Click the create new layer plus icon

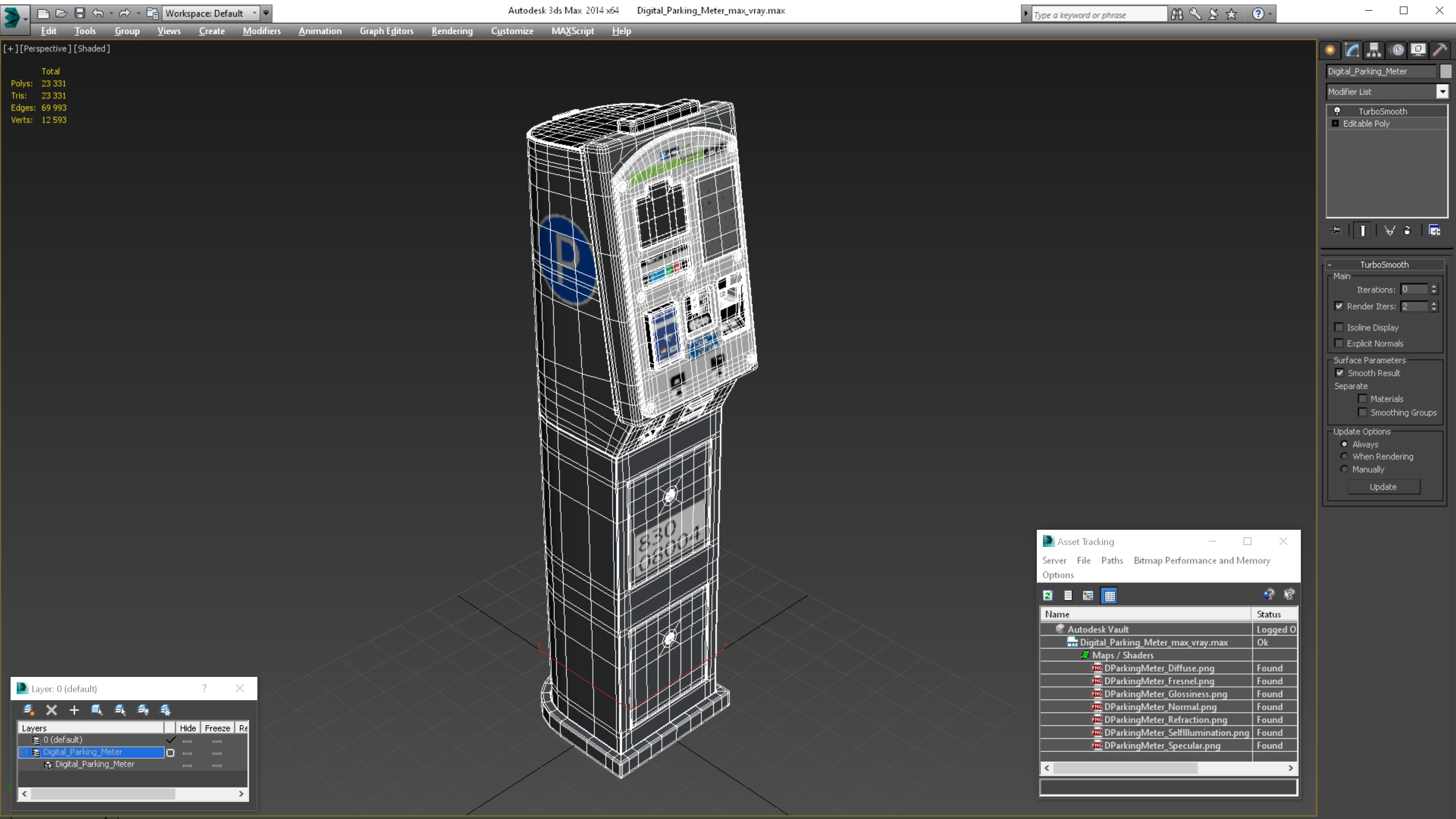coord(74,710)
